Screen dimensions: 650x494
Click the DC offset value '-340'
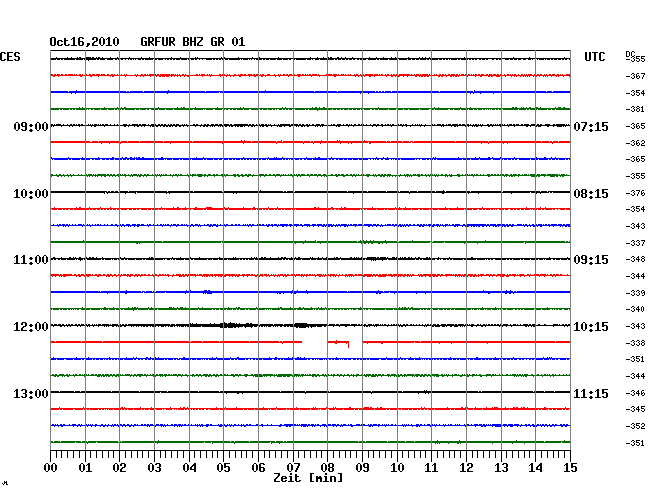[635, 309]
